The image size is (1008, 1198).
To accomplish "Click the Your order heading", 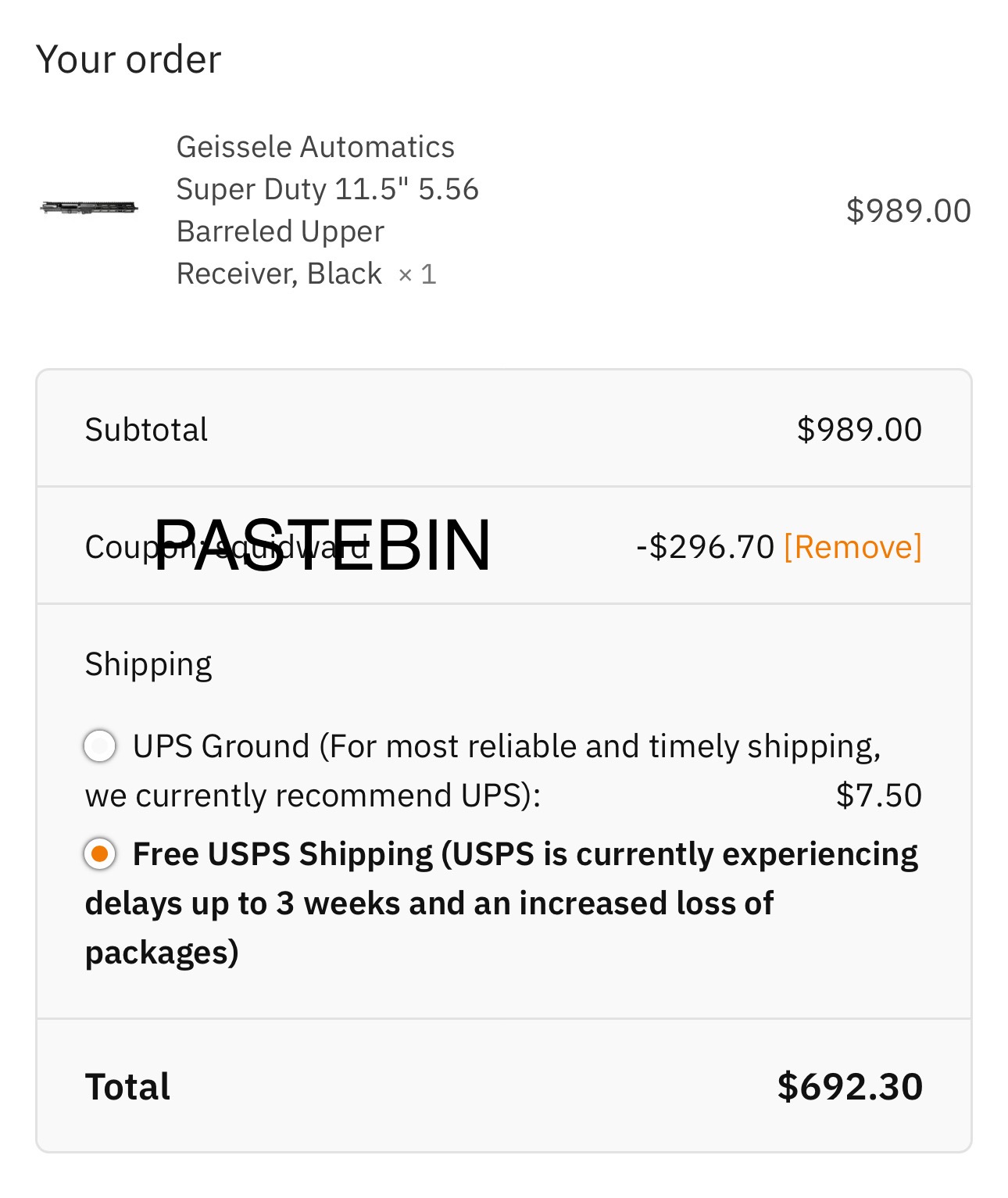I will pos(129,59).
